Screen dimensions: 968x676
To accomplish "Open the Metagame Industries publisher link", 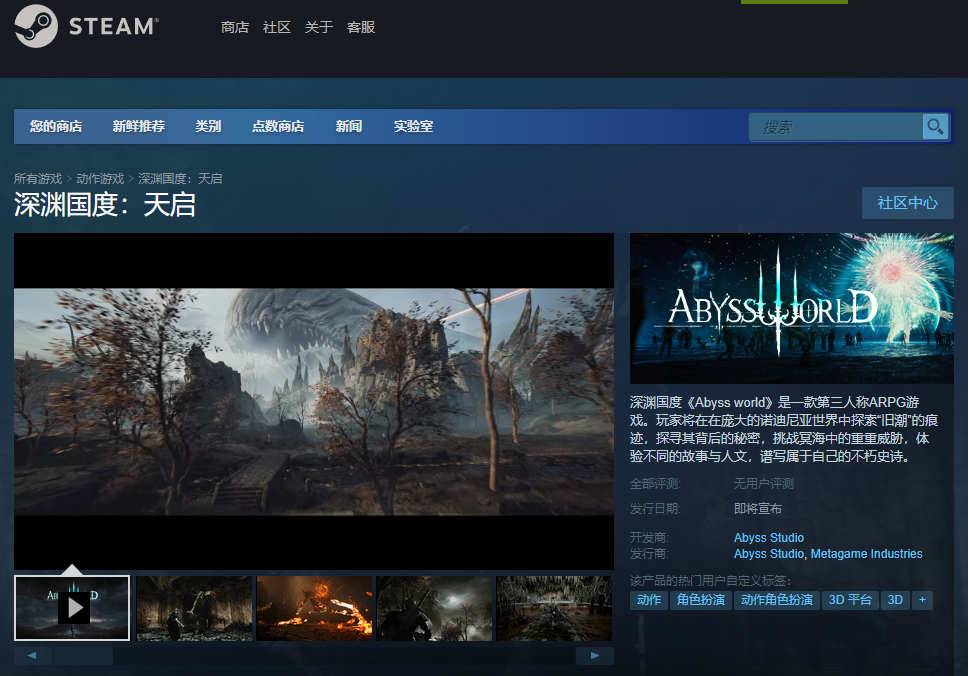I will point(866,554).
